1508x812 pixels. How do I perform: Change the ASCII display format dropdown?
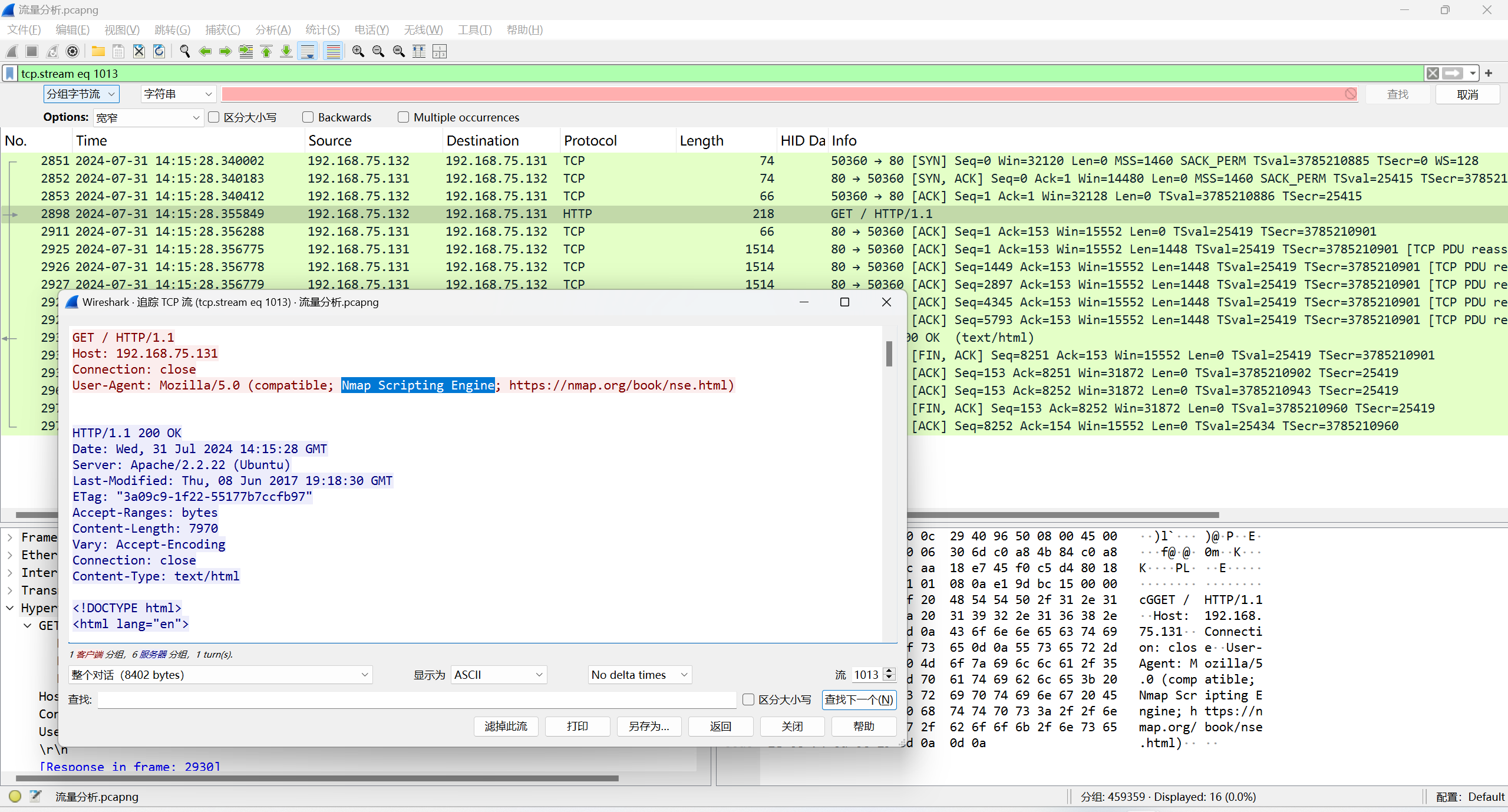(499, 675)
